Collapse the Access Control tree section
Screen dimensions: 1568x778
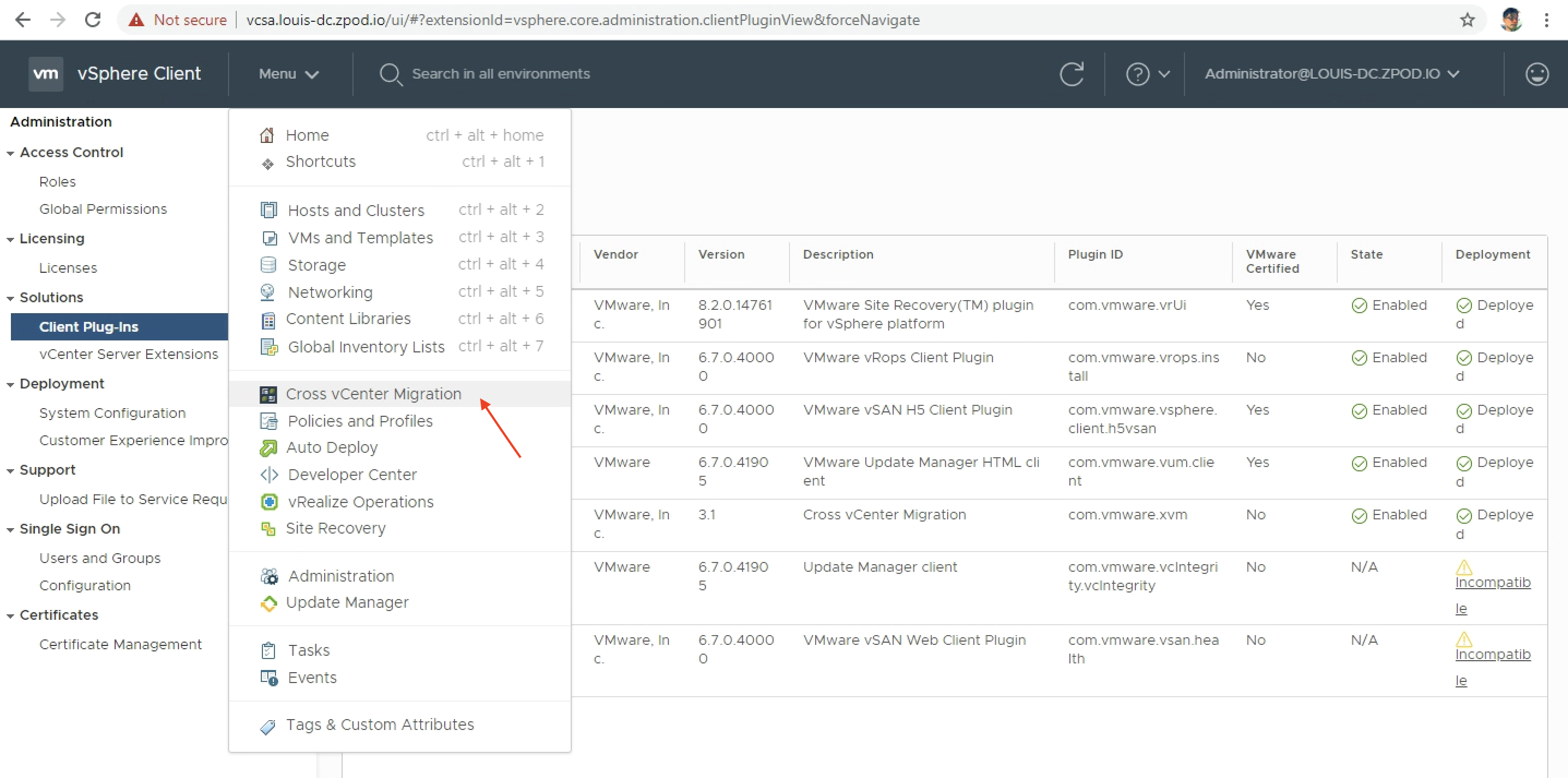[10, 153]
